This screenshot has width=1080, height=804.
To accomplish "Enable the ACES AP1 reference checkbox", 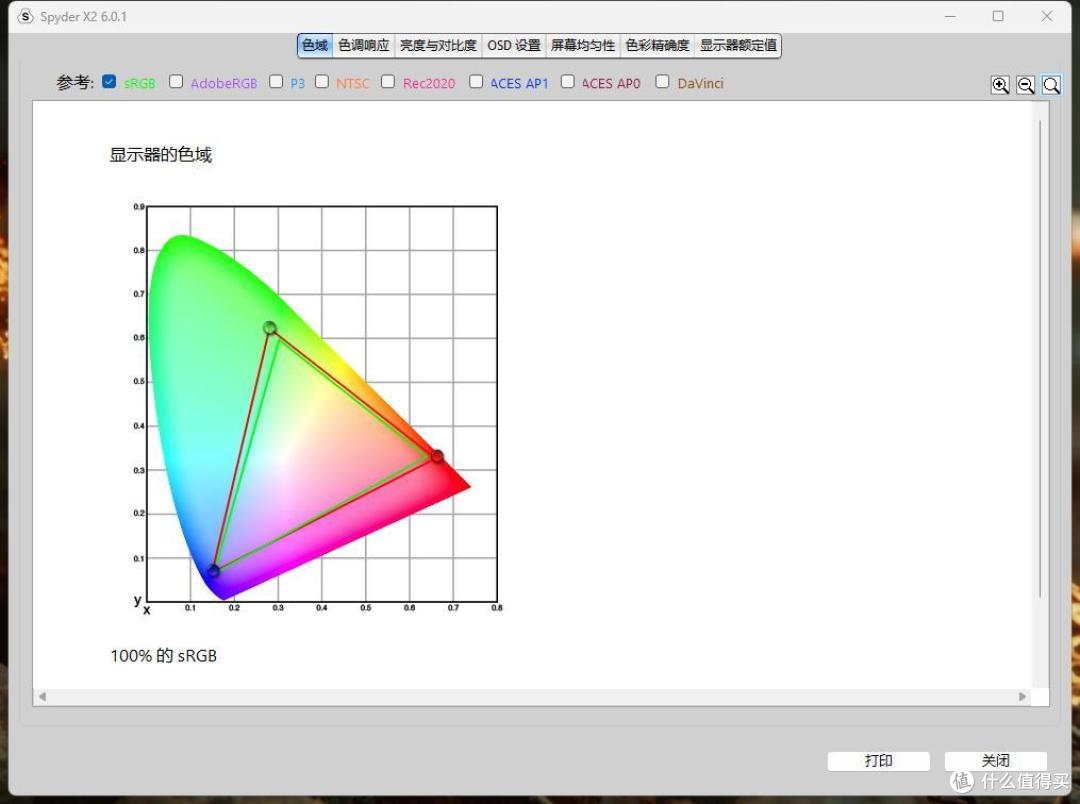I will [x=476, y=81].
